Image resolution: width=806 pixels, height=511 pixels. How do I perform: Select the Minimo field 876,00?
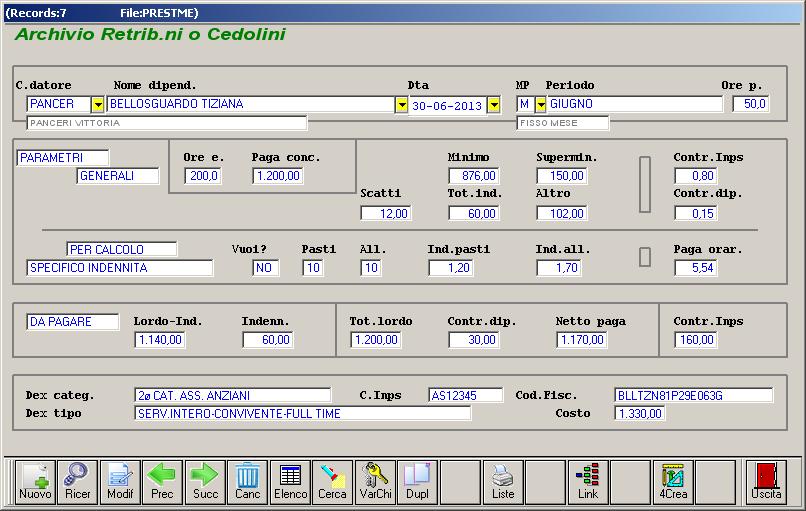coord(474,176)
